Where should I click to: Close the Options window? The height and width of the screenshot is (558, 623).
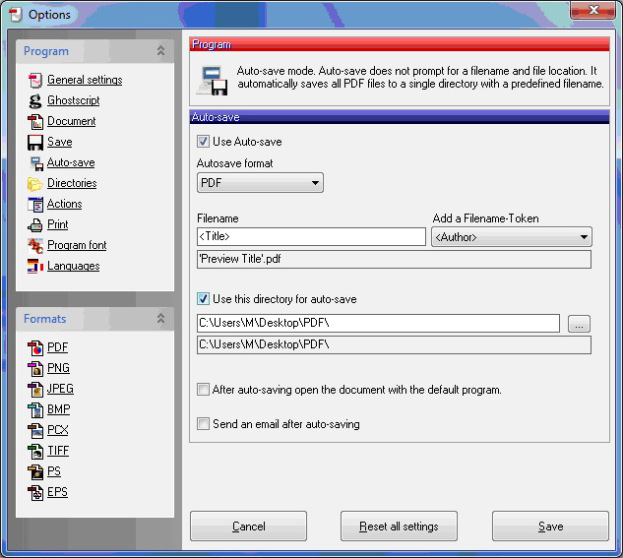point(593,10)
